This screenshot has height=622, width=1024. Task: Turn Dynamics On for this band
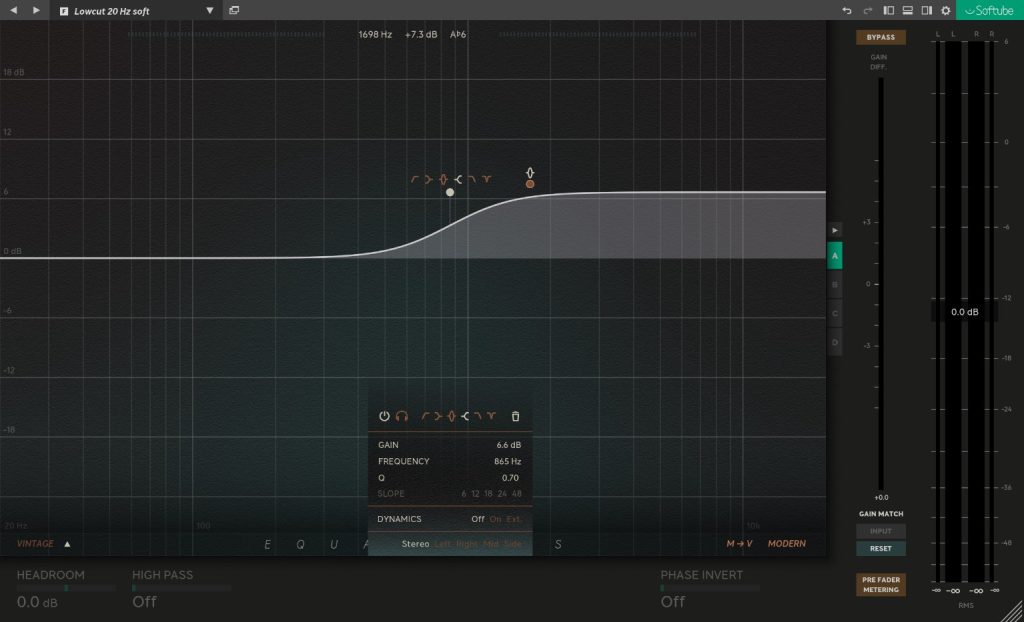[495, 519]
